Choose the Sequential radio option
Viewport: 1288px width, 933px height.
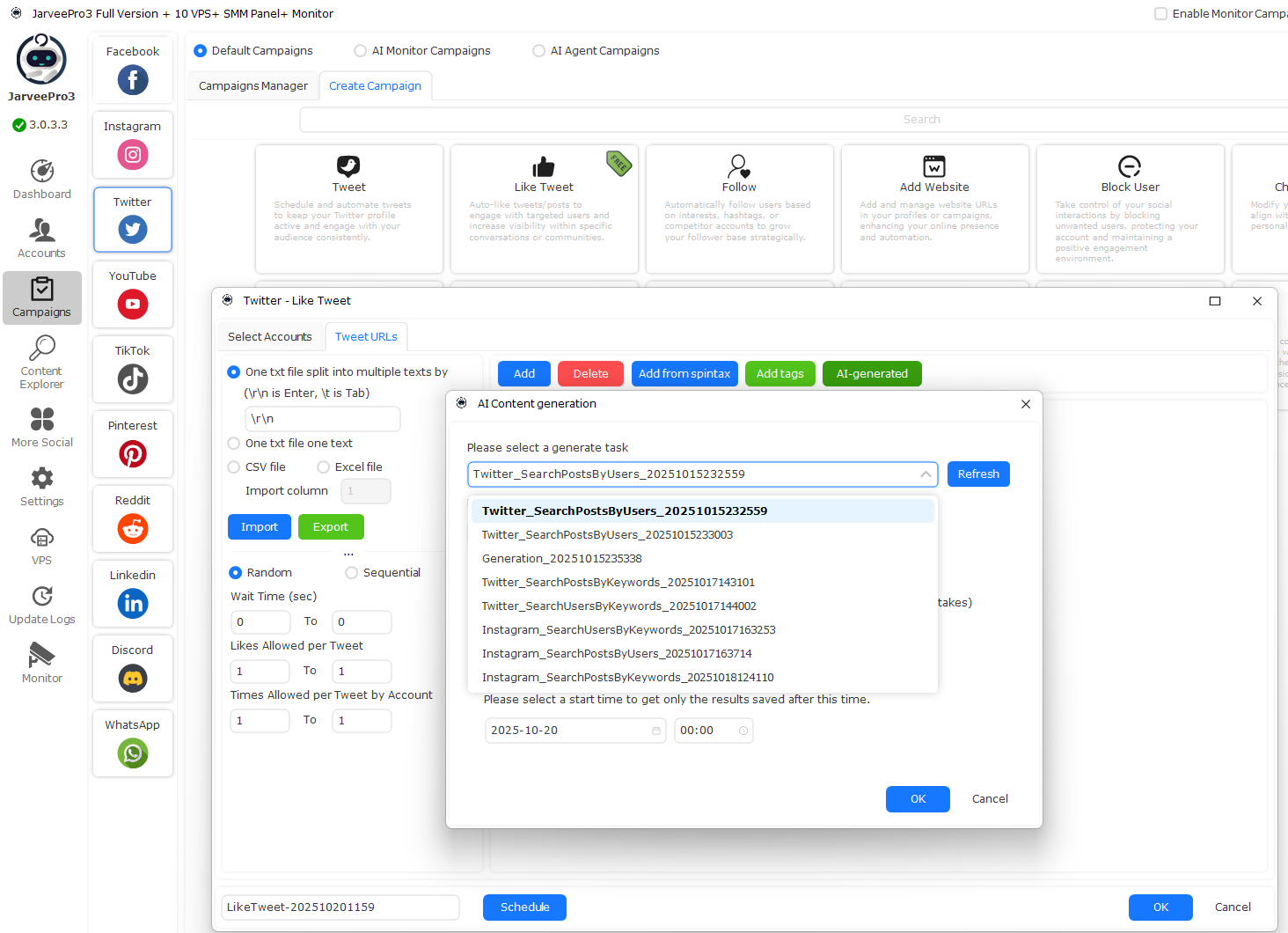pos(352,573)
